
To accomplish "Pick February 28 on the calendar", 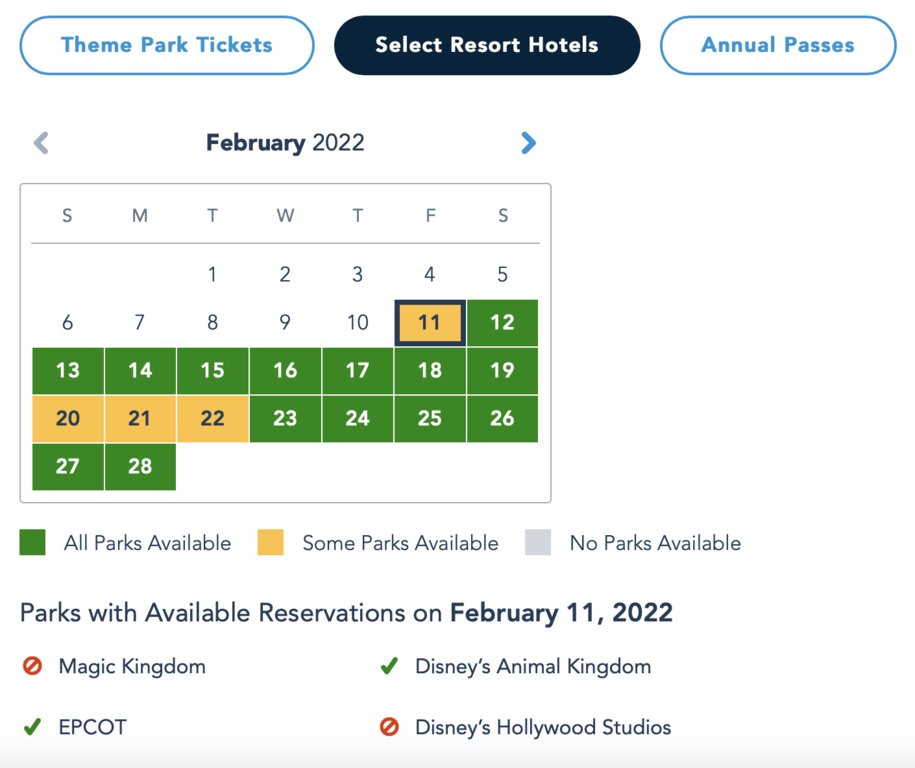I will coord(140,466).
